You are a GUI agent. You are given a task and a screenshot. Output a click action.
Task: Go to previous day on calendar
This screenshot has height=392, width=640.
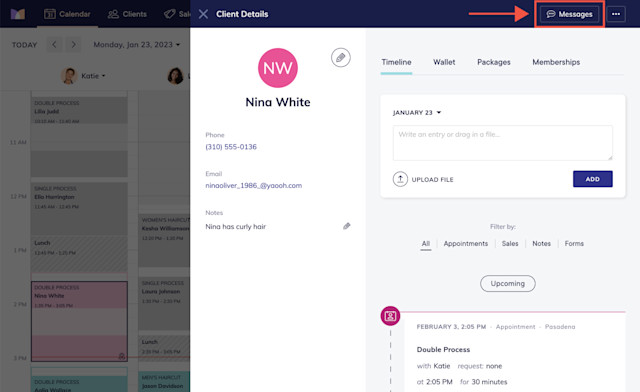coord(54,45)
